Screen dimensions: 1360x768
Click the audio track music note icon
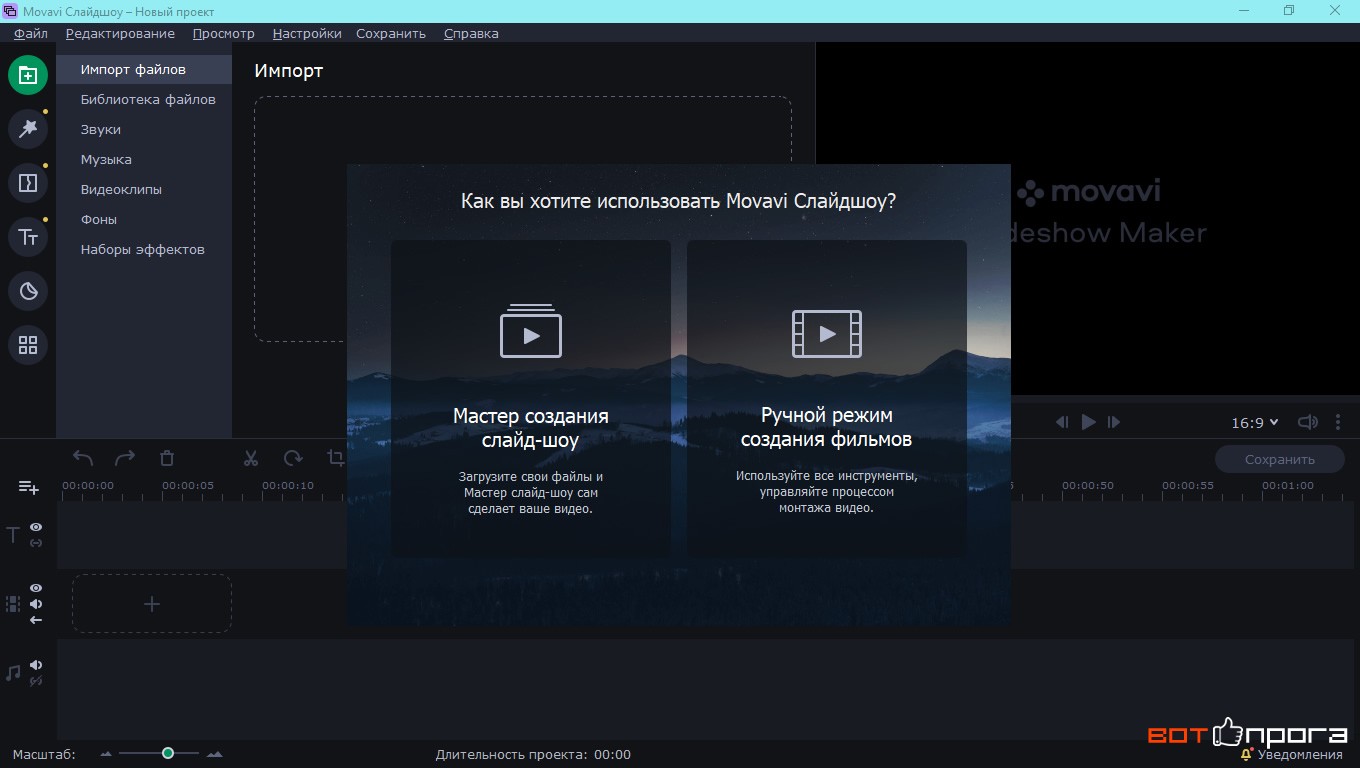[13, 673]
